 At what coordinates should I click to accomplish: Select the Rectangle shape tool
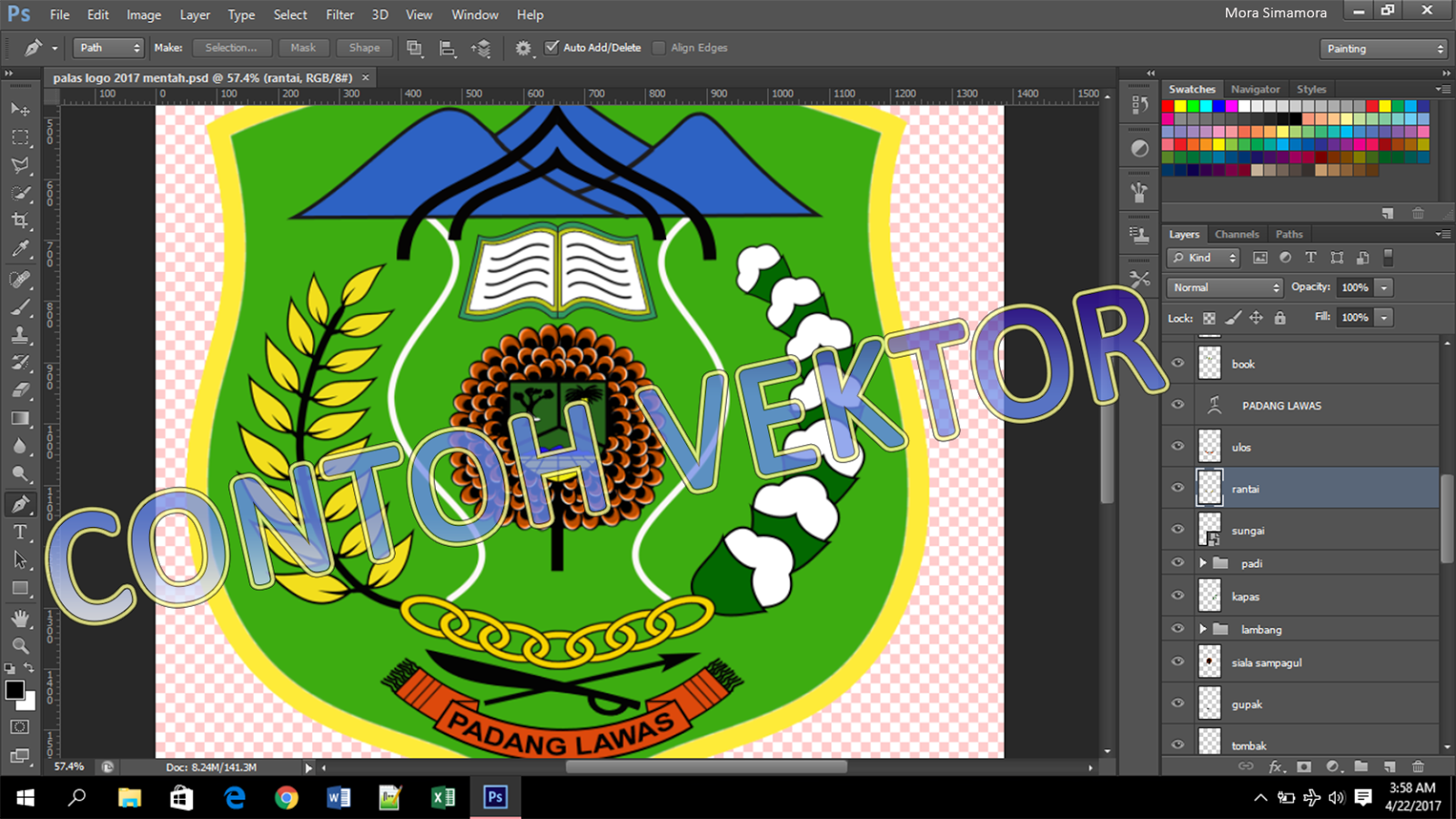point(20,589)
